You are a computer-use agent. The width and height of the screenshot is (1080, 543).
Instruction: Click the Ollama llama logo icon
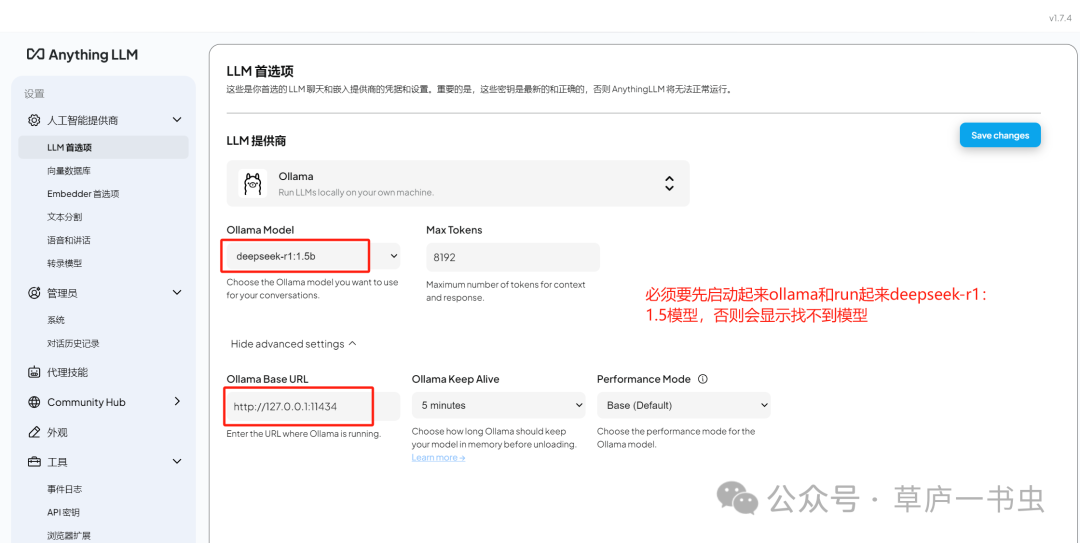(x=252, y=183)
